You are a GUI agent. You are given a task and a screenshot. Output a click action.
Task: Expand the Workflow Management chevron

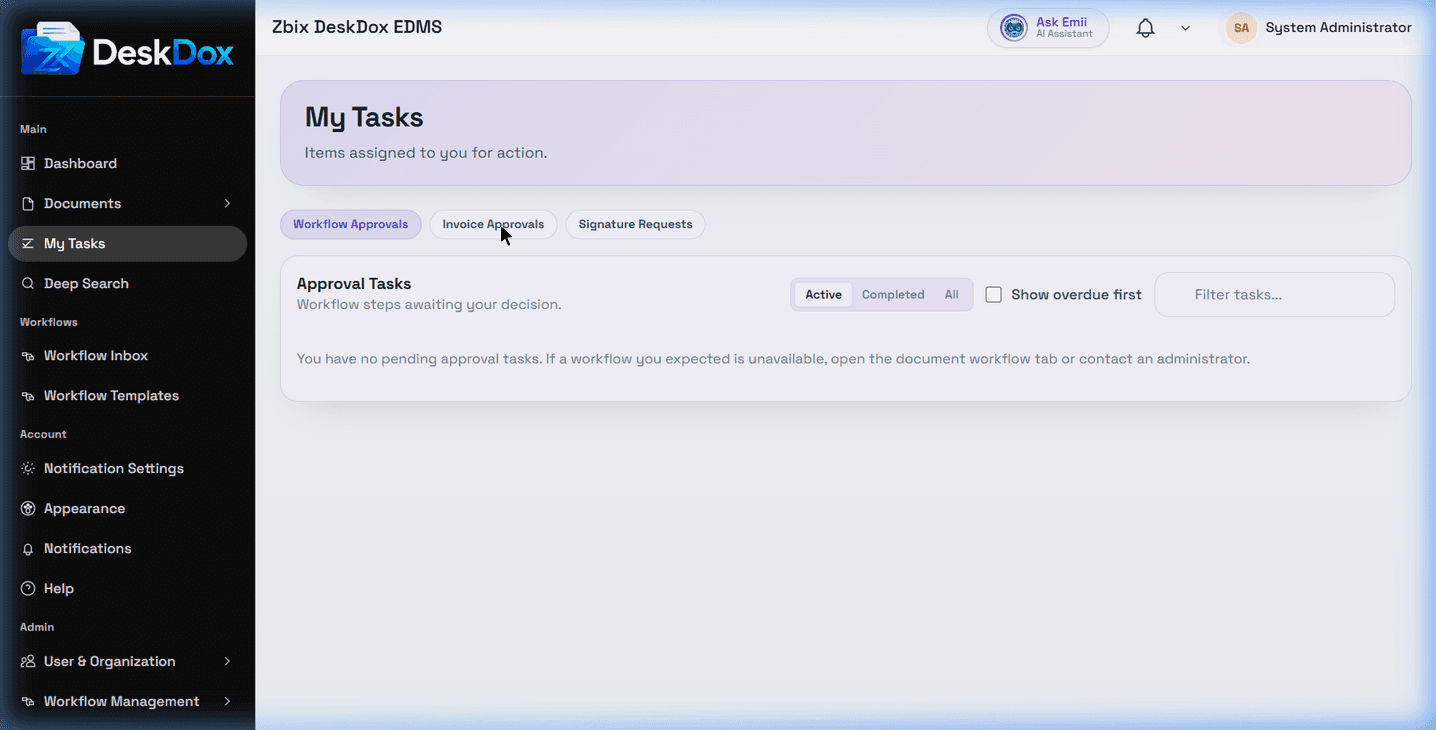227,701
